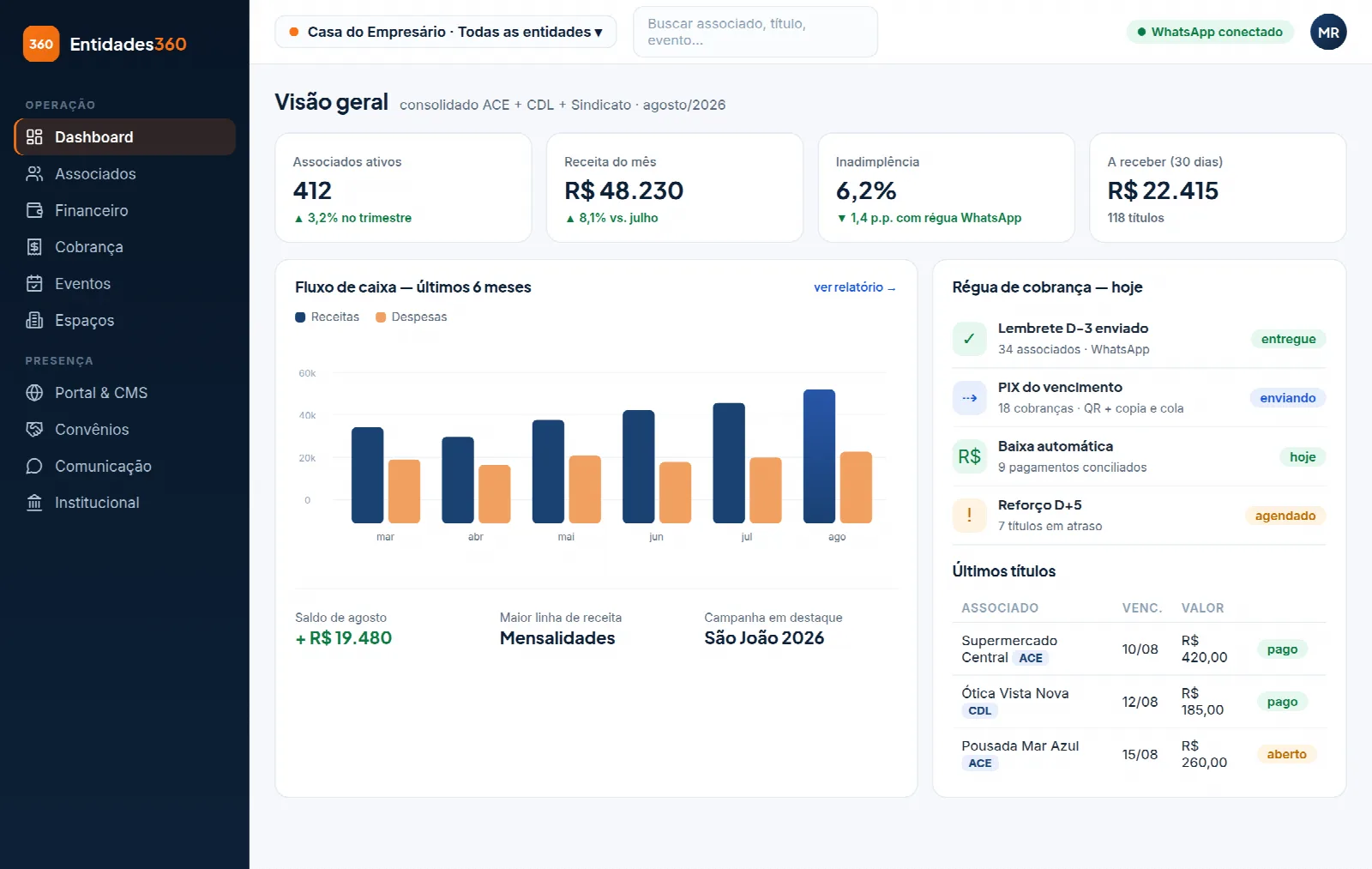Focus the Buscar associado search field
The width and height of the screenshot is (1372, 869).
pyautogui.click(x=755, y=32)
